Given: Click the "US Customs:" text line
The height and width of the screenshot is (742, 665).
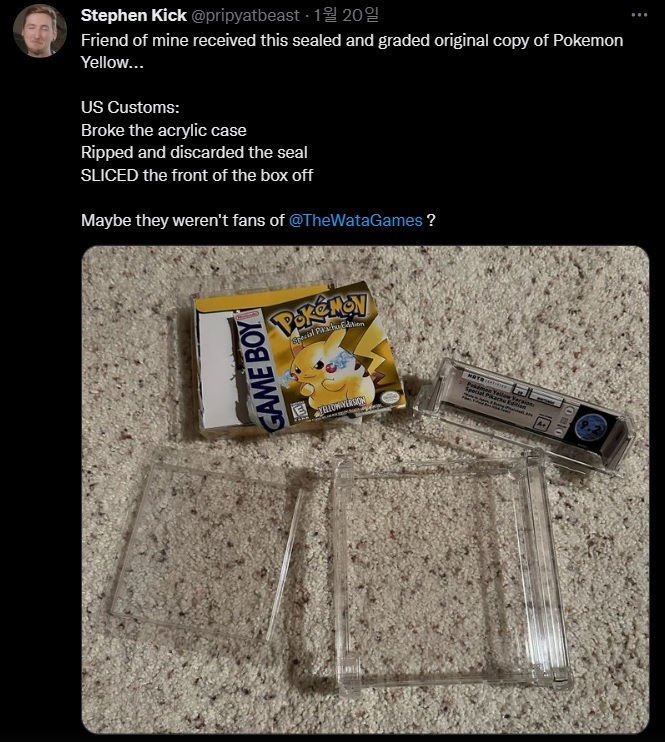Looking at the screenshot, I should click(x=130, y=107).
